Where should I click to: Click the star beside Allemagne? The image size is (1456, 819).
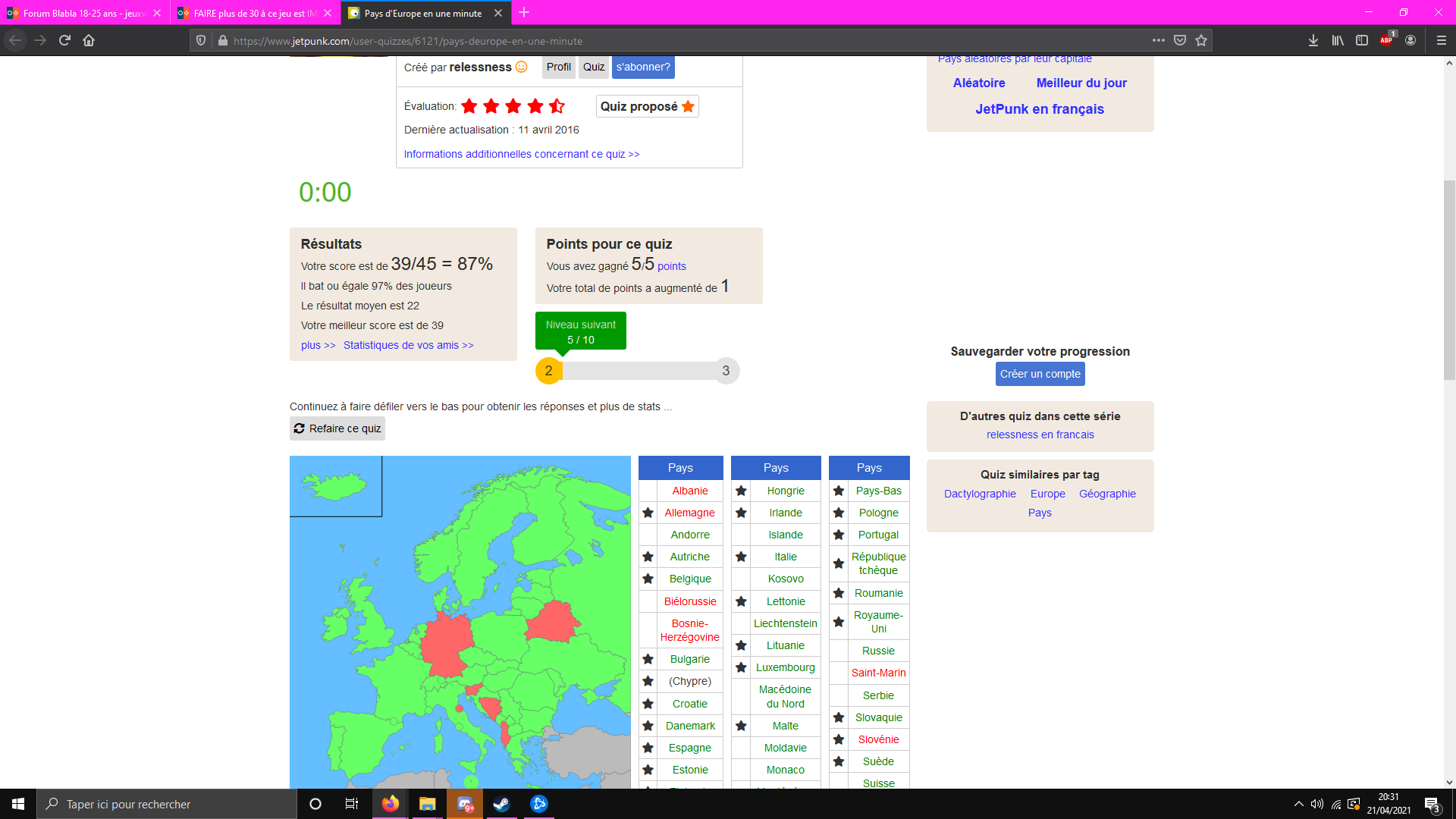(648, 513)
